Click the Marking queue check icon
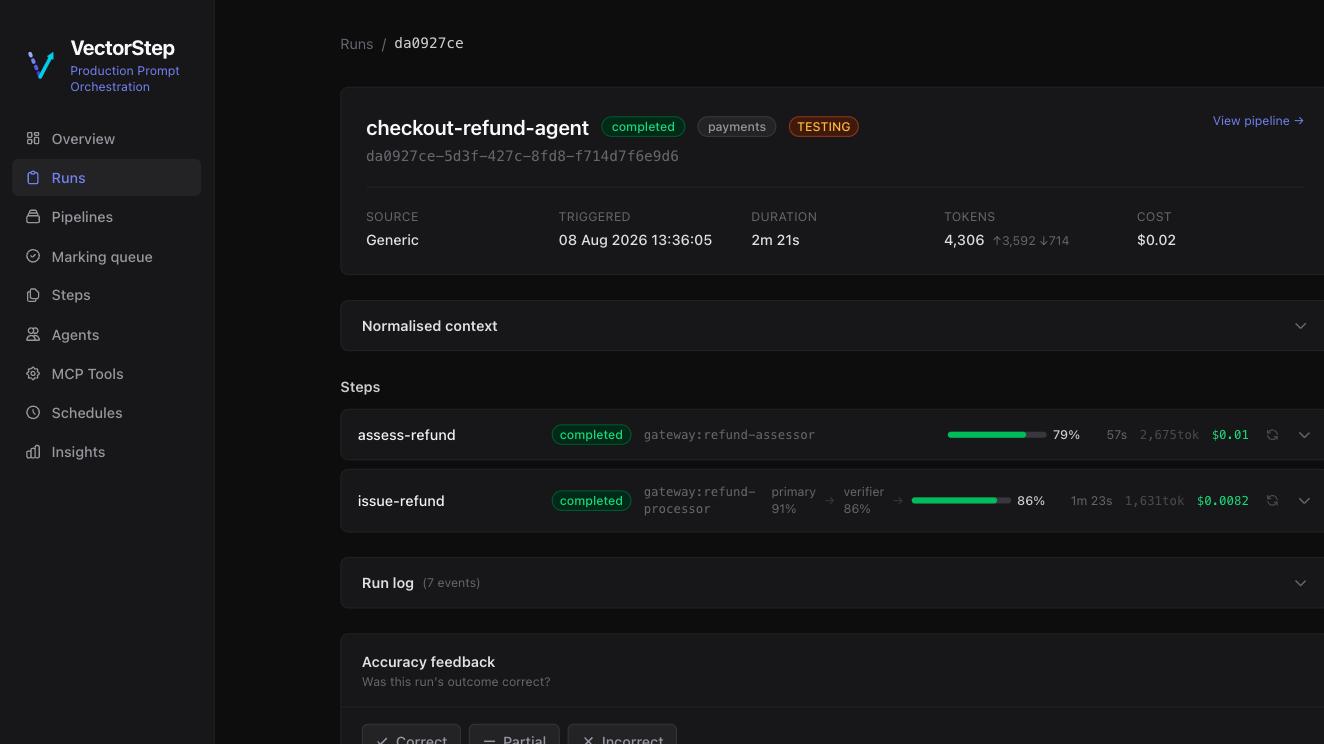 tap(33, 256)
